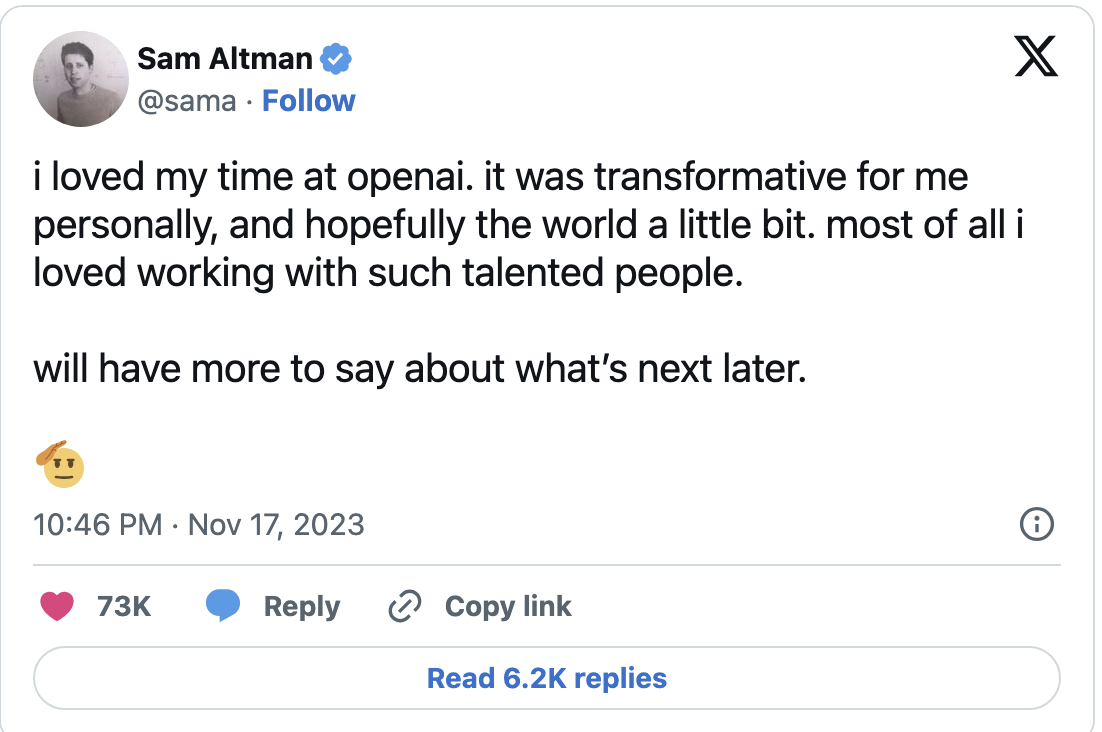Open the 10:46 PM timestamp link
This screenshot has height=732, width=1102.
click(x=98, y=525)
